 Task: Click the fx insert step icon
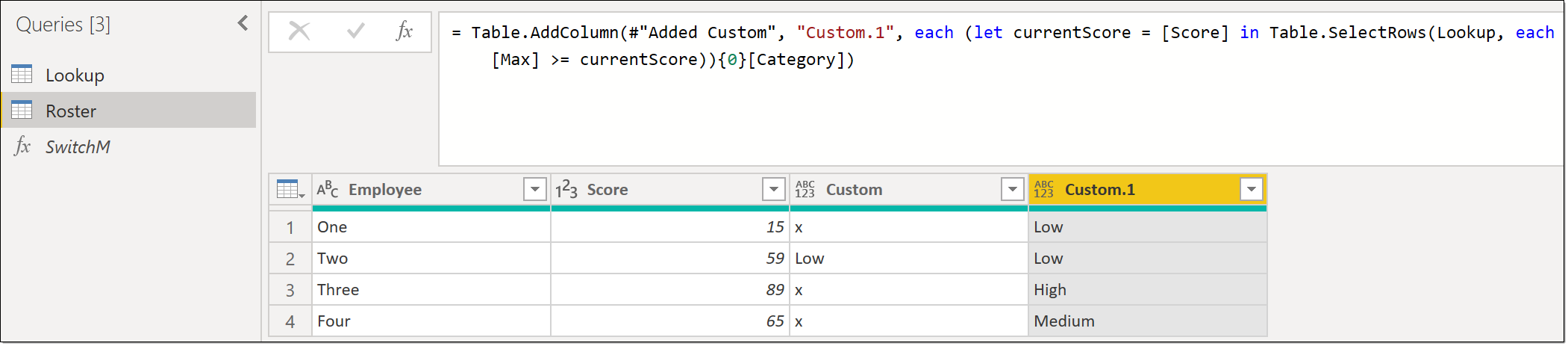pyautogui.click(x=405, y=31)
